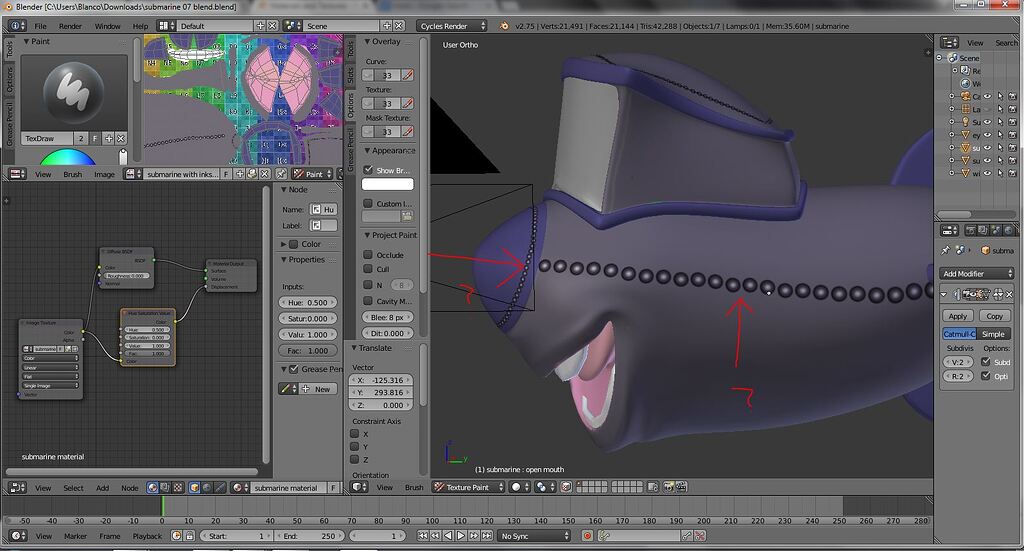Toggle the Show Brush checkbox
Image resolution: width=1024 pixels, height=551 pixels.
pyautogui.click(x=368, y=170)
